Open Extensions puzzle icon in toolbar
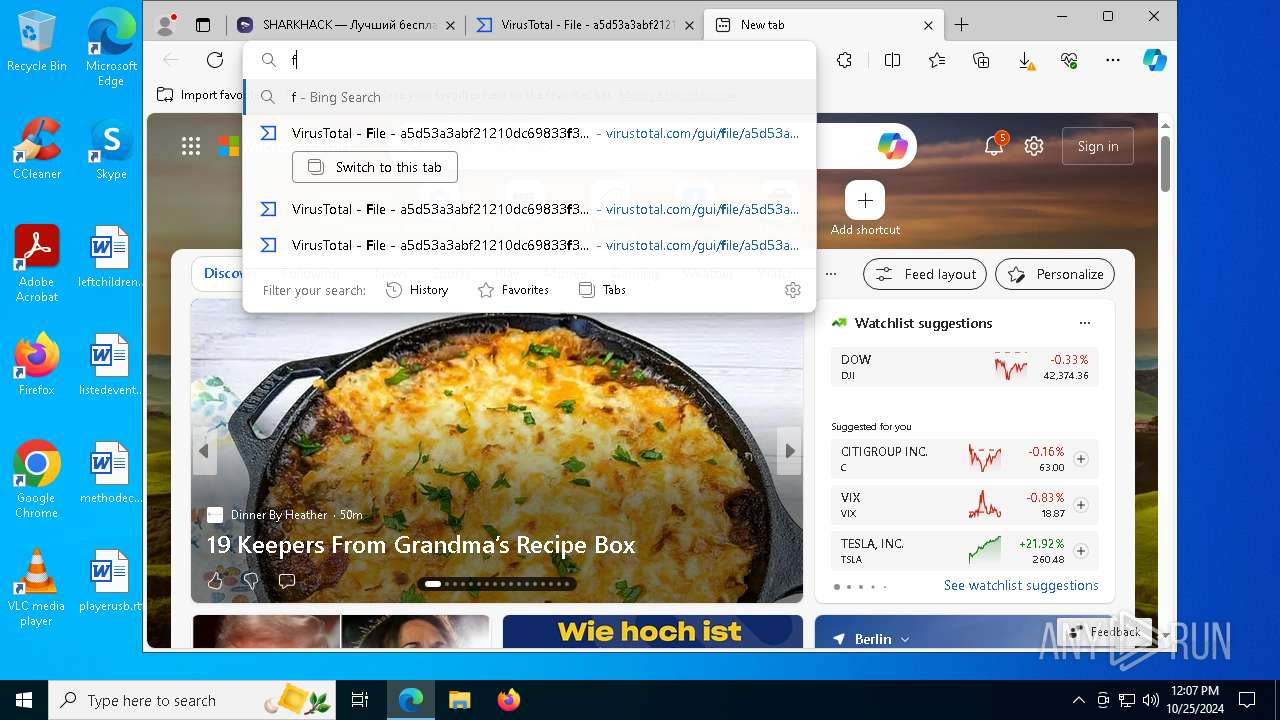Viewport: 1280px width, 720px height. (x=845, y=60)
